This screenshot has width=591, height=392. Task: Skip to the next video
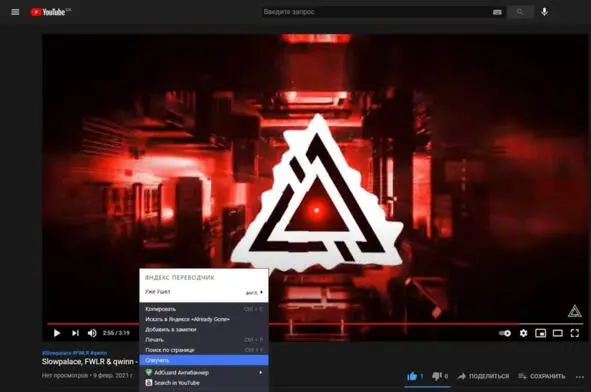[x=75, y=333]
